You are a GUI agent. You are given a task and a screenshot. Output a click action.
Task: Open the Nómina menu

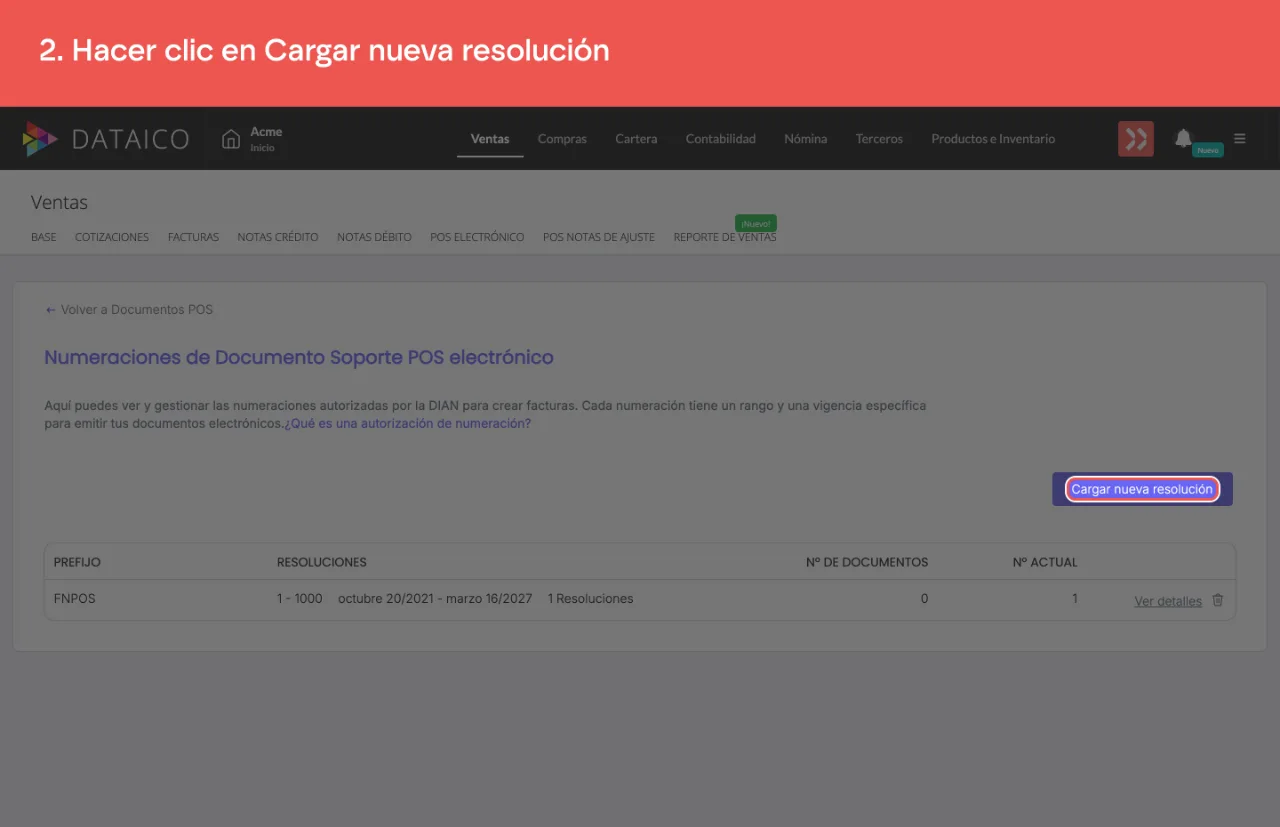[806, 139]
